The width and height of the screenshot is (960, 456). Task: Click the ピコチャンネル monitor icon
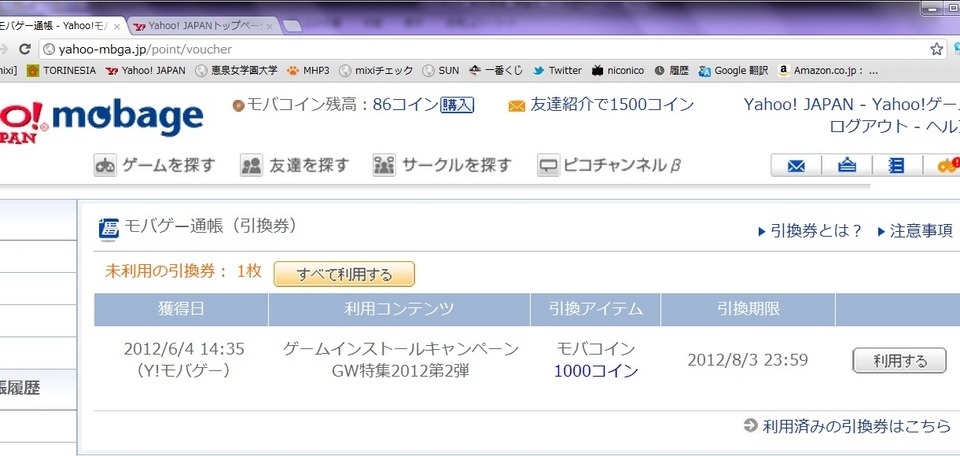(x=549, y=165)
